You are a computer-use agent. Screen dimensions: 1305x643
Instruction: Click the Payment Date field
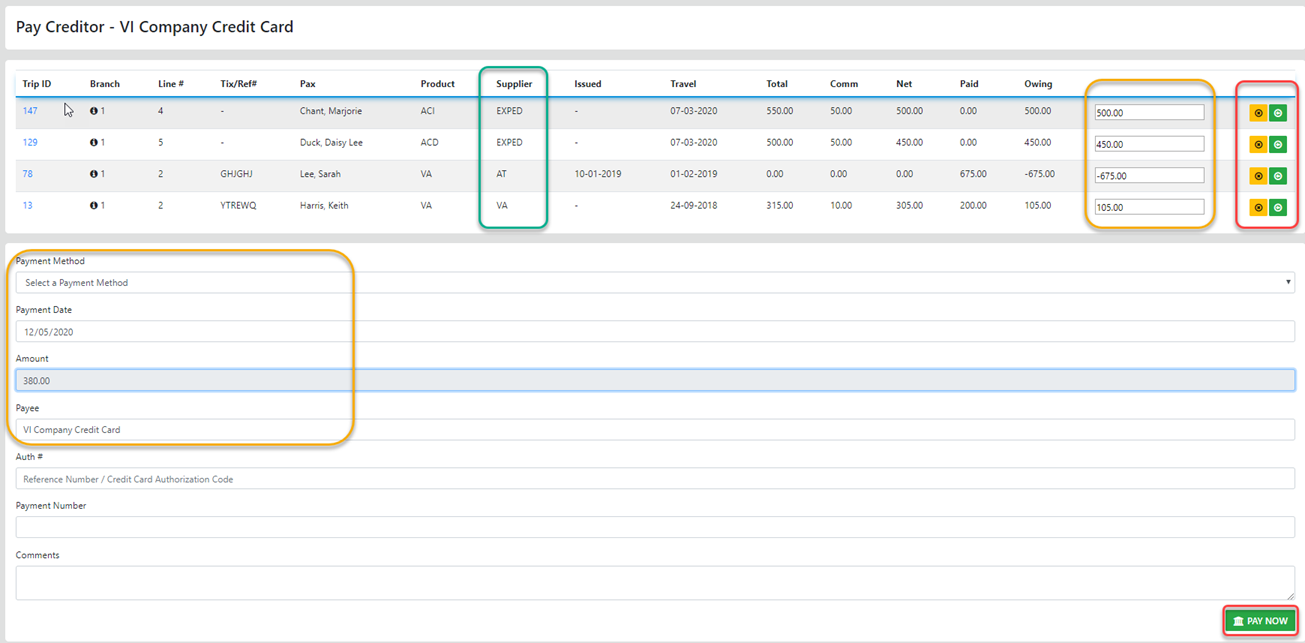pyautogui.click(x=655, y=332)
